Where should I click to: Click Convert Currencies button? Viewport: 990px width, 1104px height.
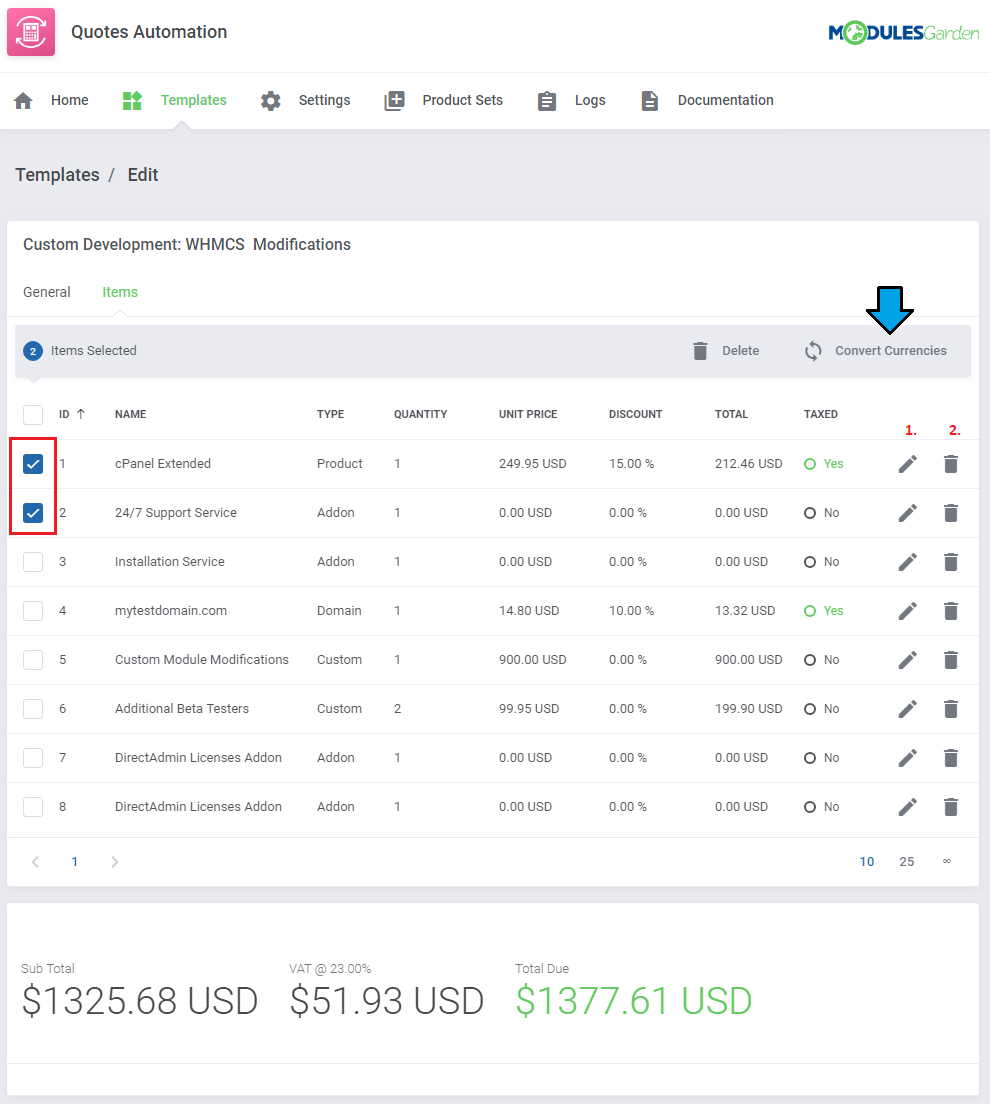pos(876,351)
